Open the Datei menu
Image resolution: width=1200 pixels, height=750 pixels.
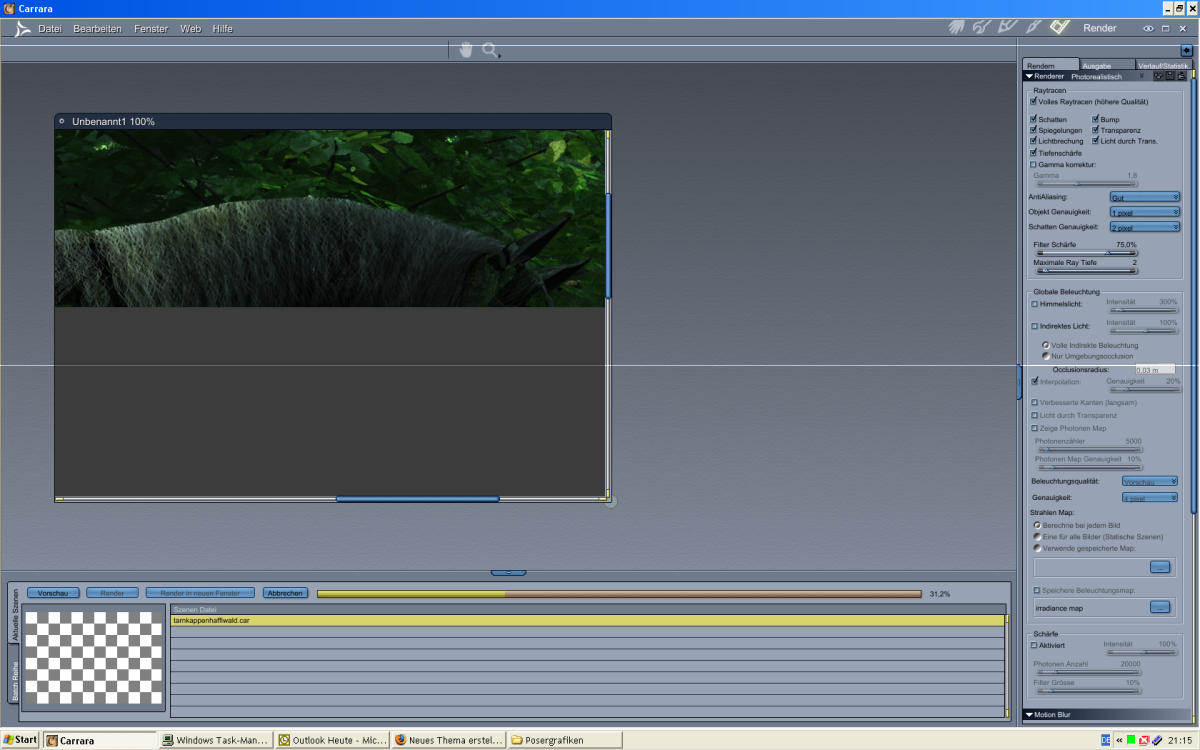[x=50, y=29]
